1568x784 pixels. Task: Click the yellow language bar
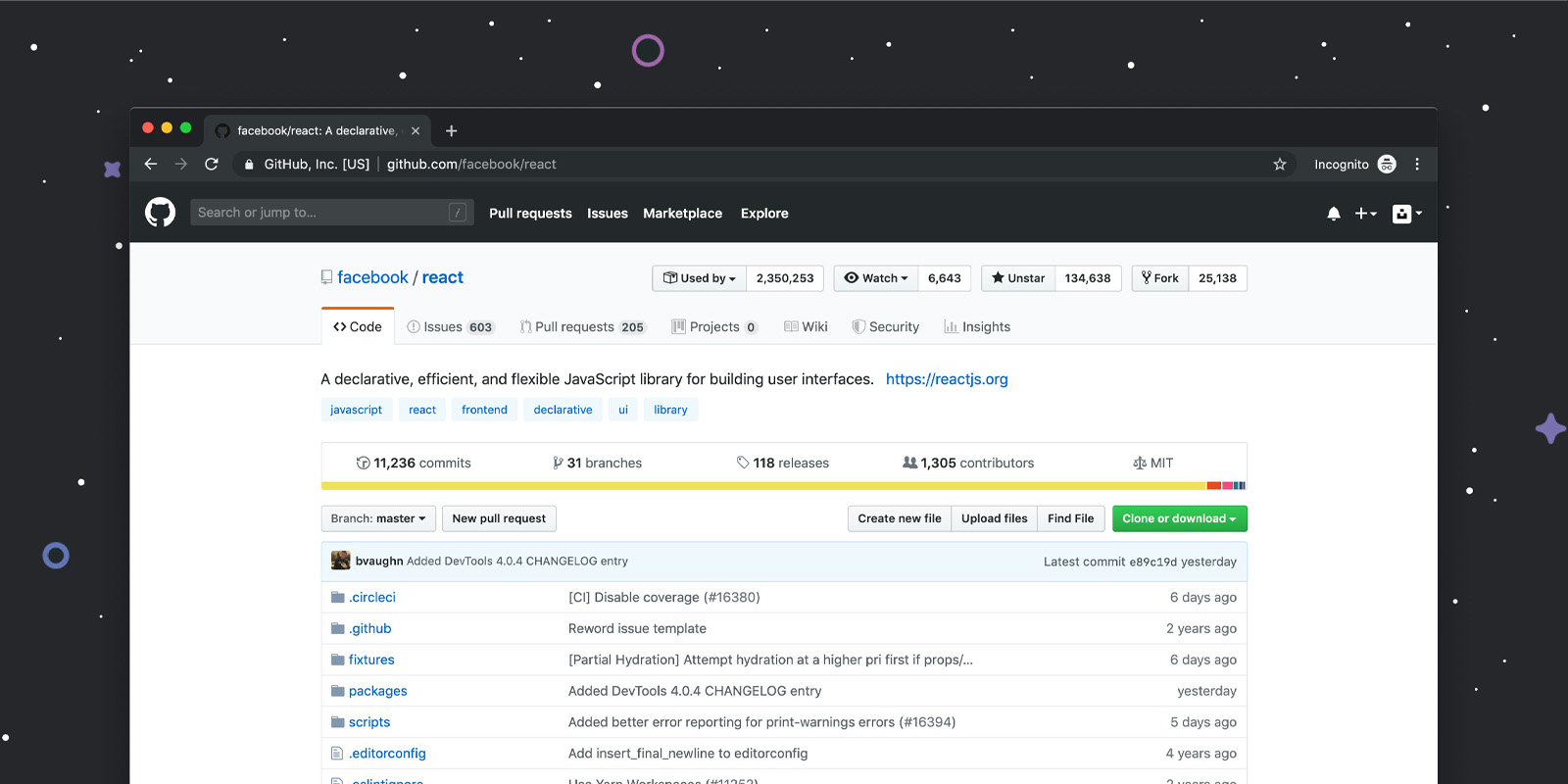tap(762, 486)
